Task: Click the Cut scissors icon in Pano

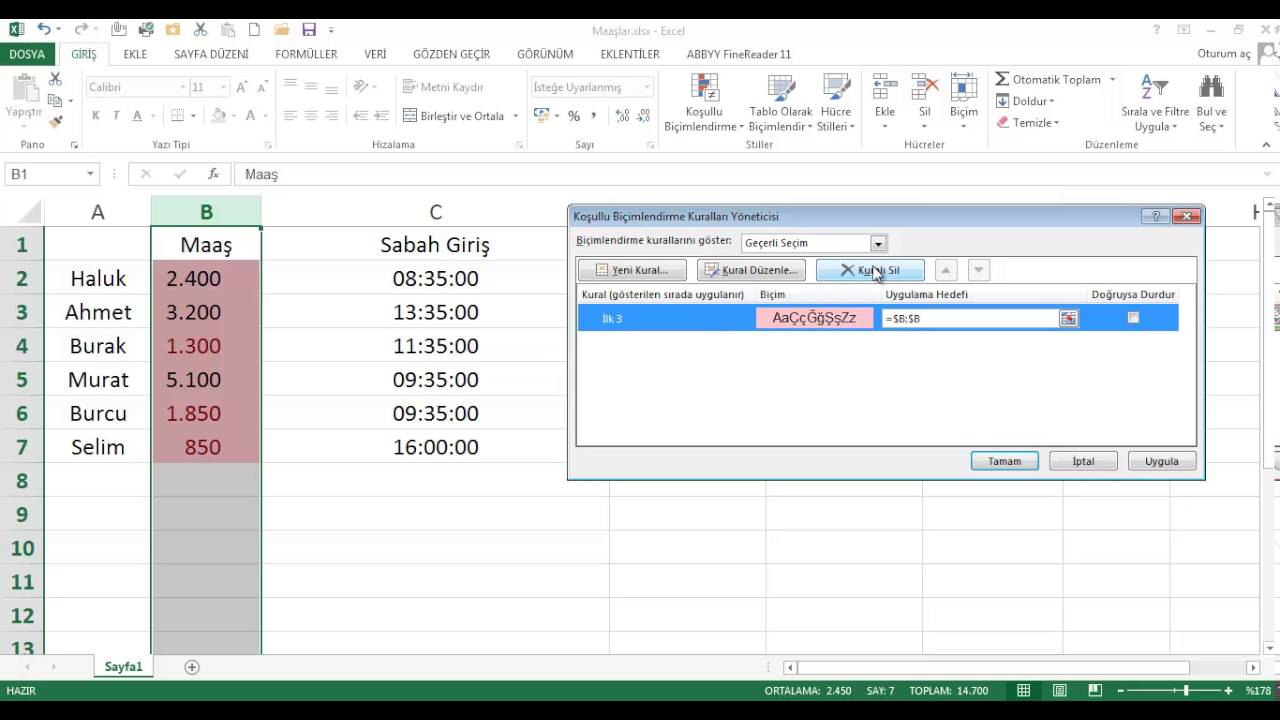Action: (x=55, y=79)
